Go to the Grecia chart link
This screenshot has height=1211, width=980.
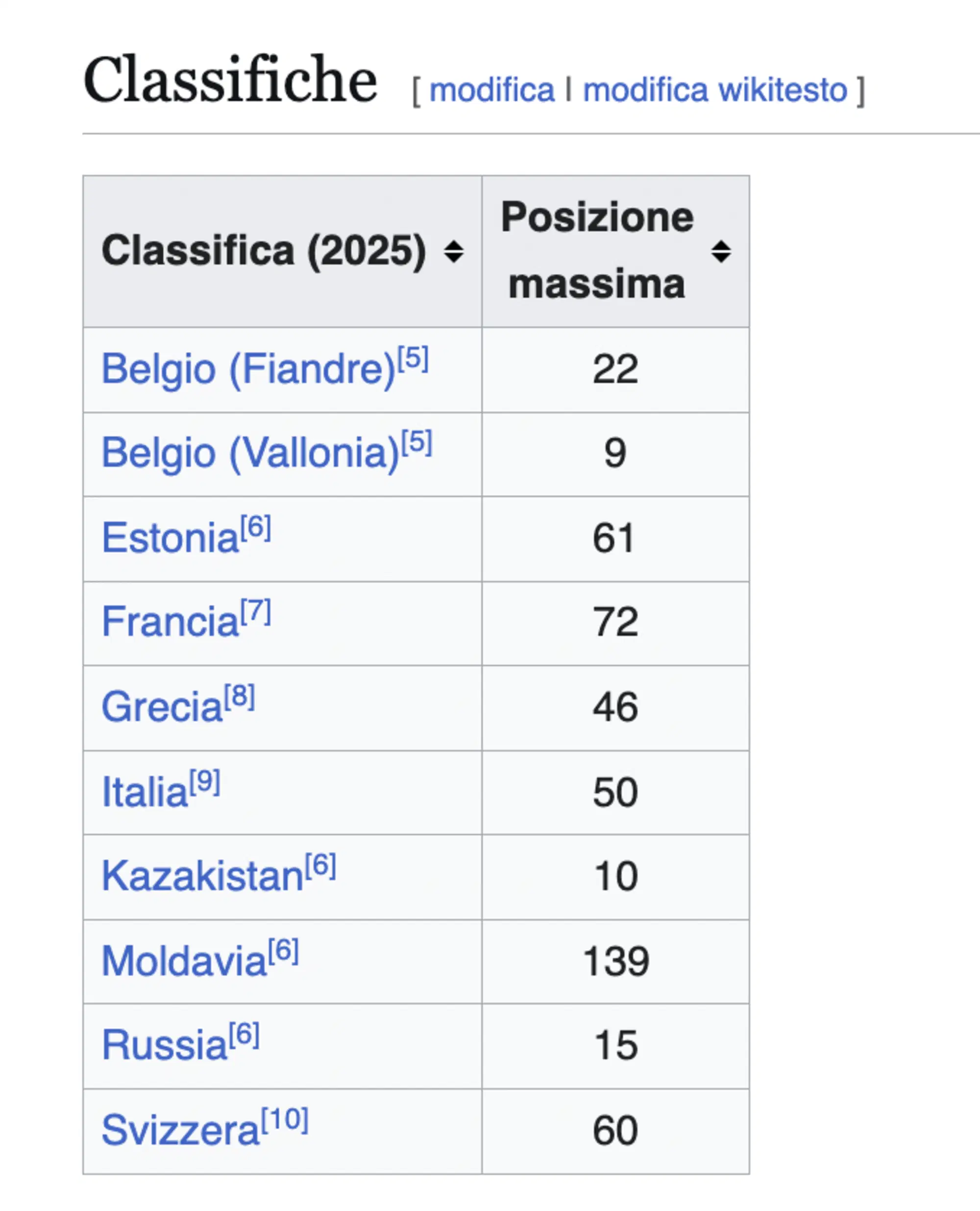click(162, 706)
